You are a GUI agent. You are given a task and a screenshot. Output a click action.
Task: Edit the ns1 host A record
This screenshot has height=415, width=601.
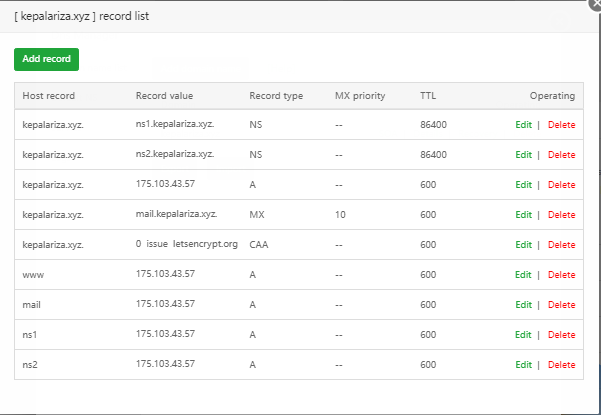pos(523,335)
